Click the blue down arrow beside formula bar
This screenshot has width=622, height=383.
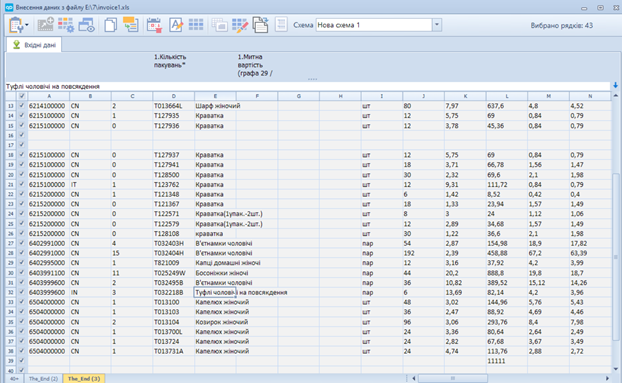tap(615, 85)
